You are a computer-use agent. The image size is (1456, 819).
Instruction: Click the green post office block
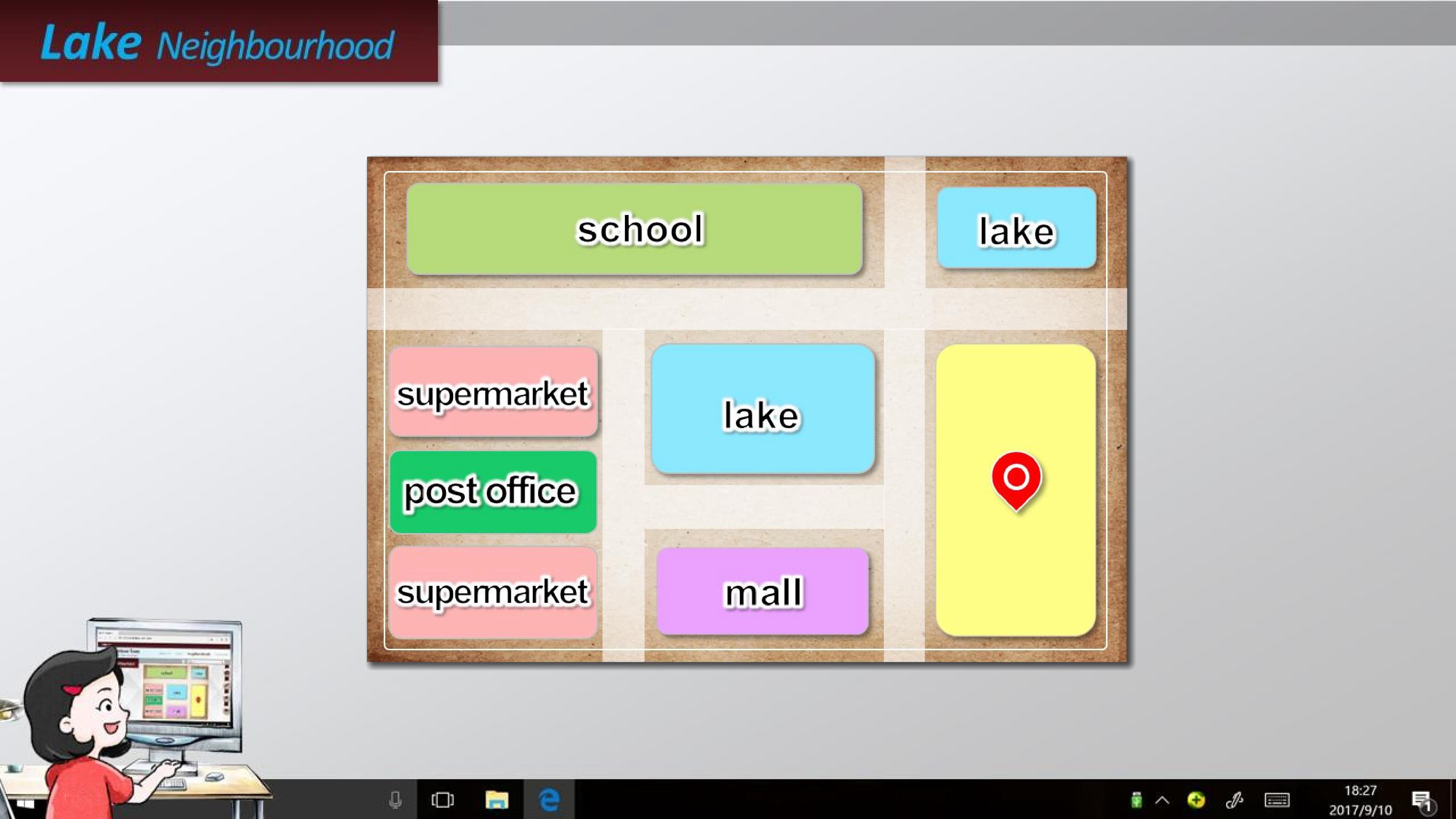click(493, 492)
